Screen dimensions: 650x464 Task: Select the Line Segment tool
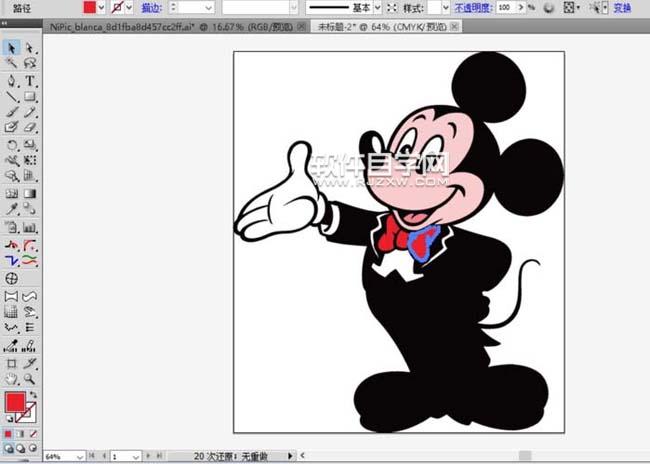click(x=11, y=97)
